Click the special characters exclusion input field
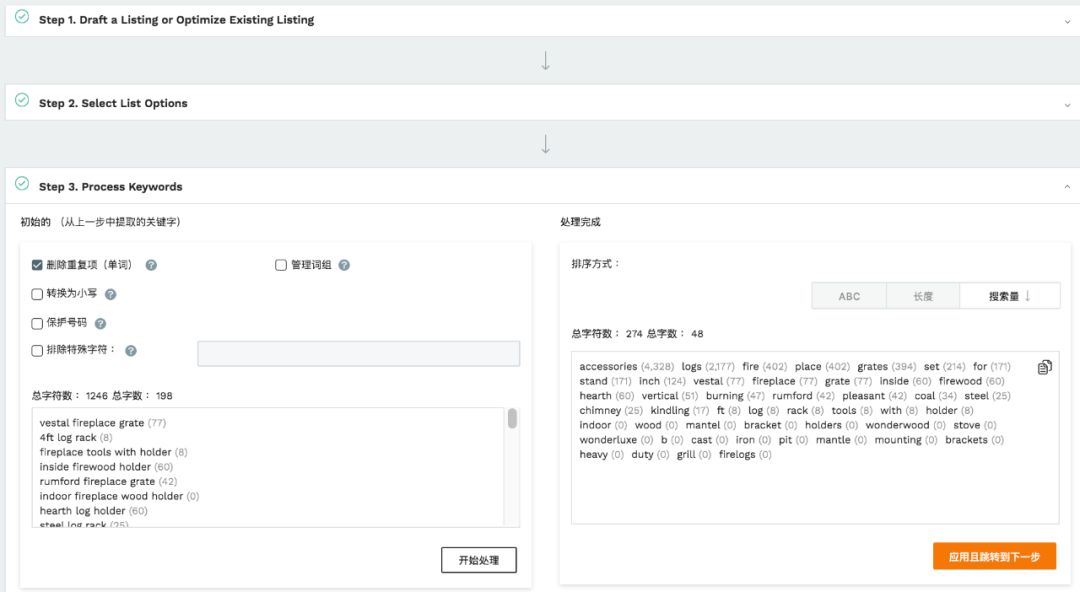This screenshot has width=1080, height=592. [358, 354]
